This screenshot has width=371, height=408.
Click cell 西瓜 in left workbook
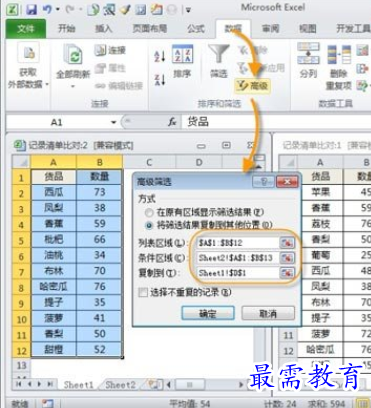[x=53, y=192]
